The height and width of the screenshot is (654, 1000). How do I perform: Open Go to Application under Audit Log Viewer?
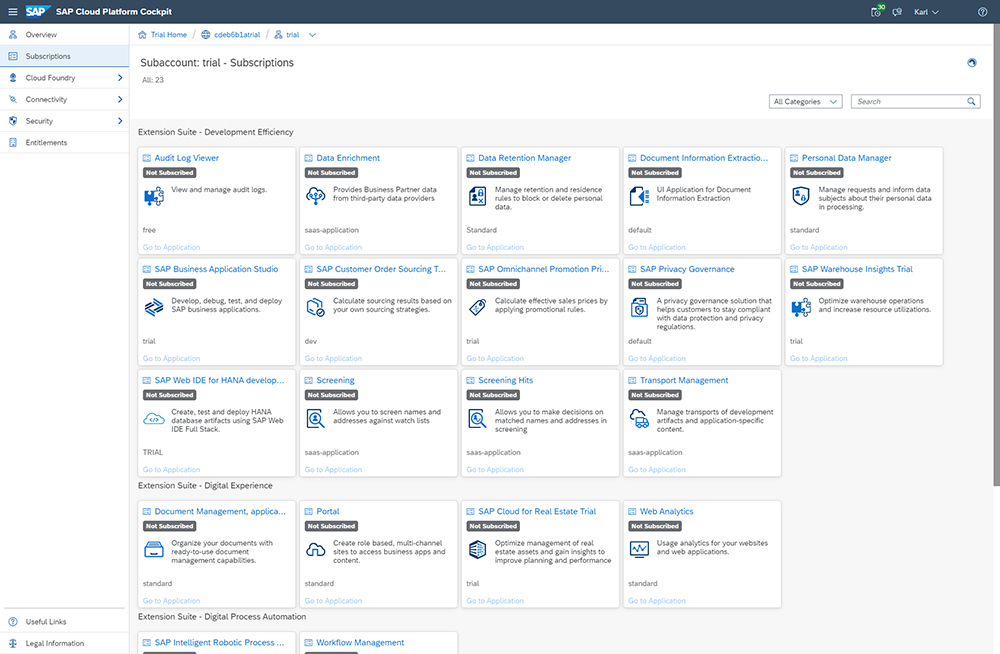coord(171,247)
